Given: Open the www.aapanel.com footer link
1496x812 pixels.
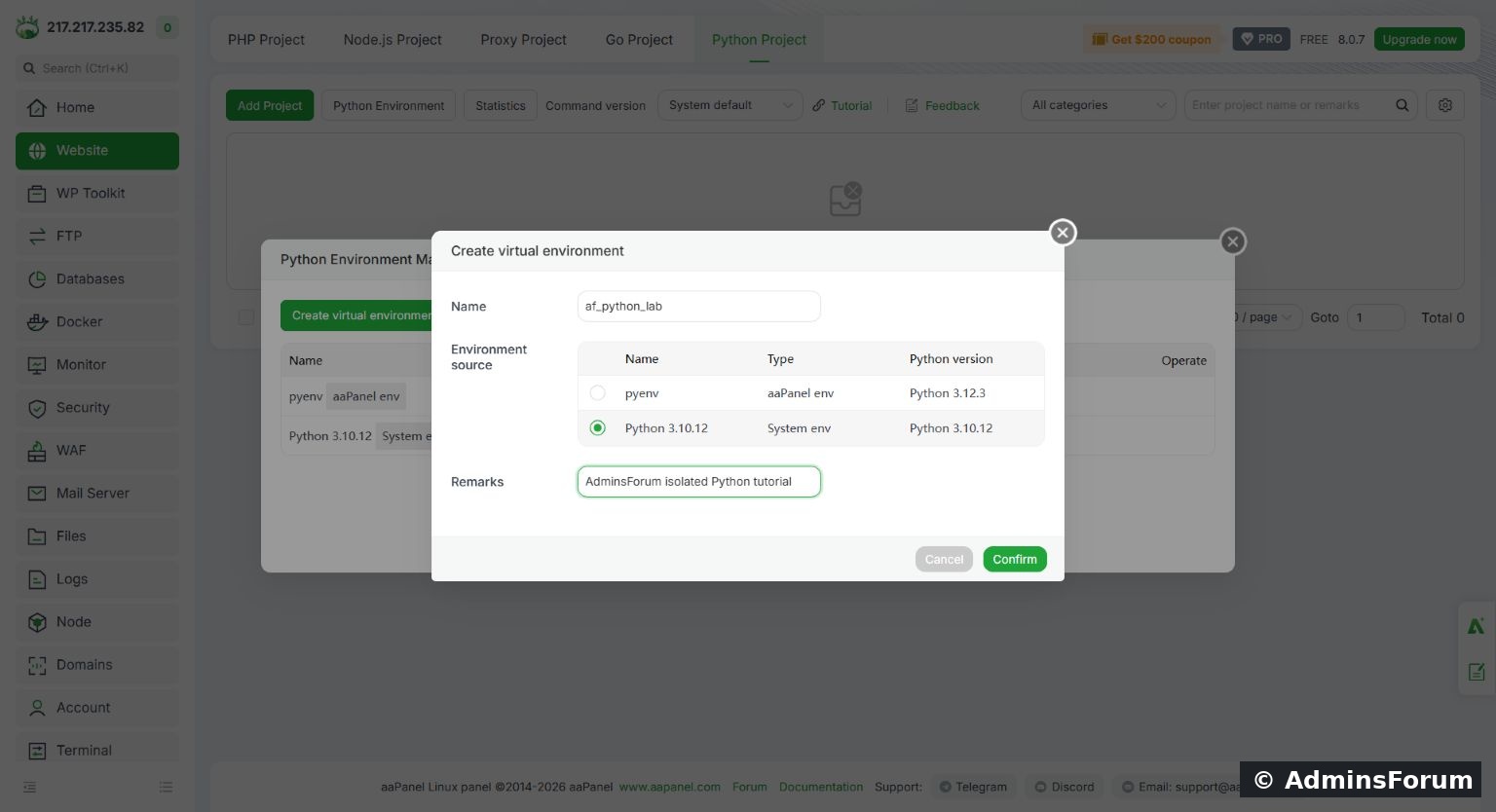Looking at the screenshot, I should (x=670, y=787).
